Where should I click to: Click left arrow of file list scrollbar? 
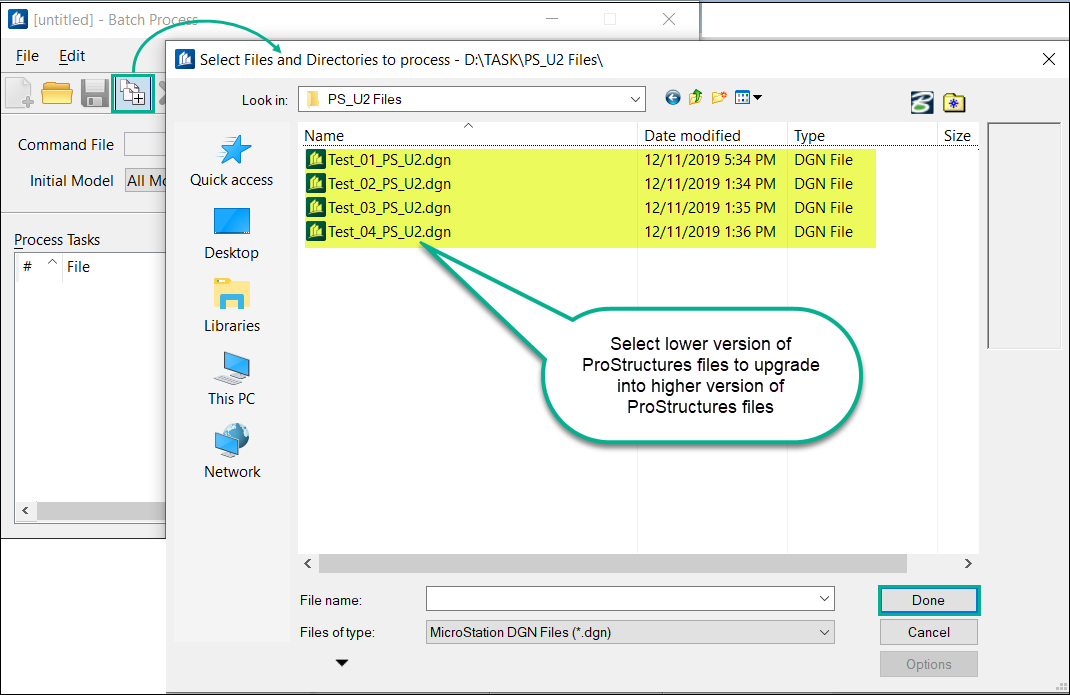point(308,563)
